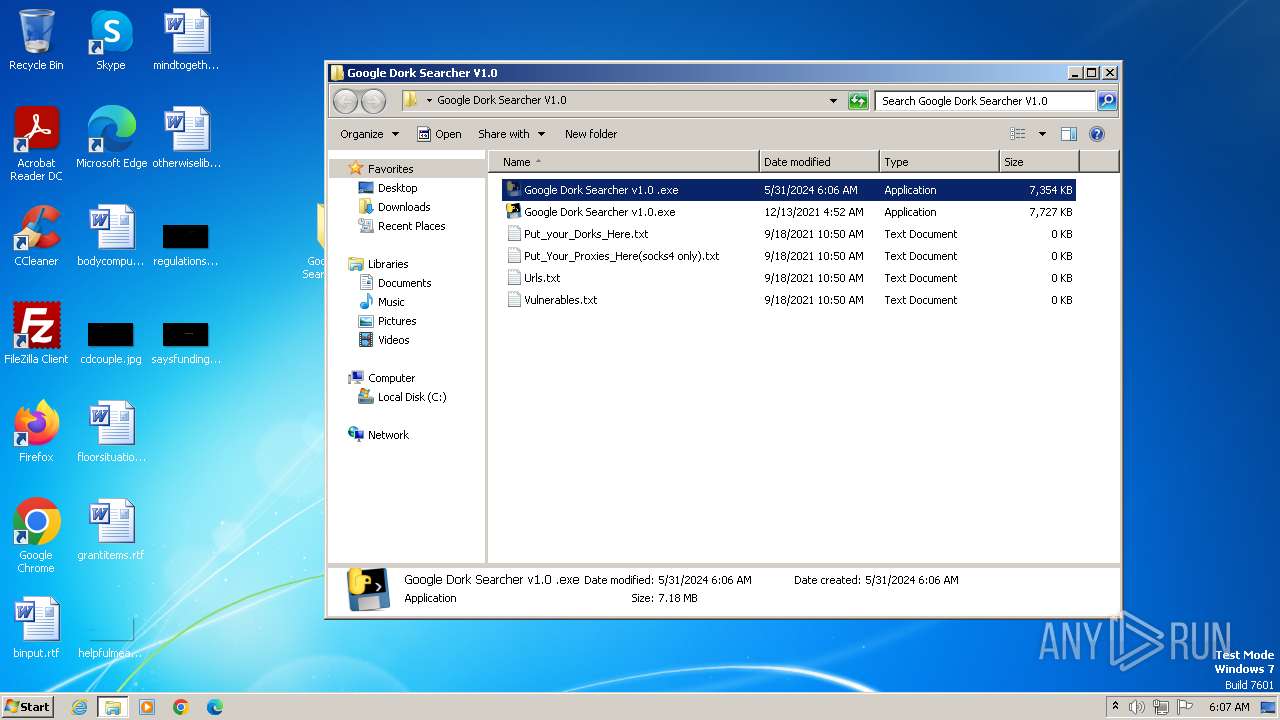This screenshot has height=720, width=1280.
Task: Click the address bar path Google Dork Searcher V1.0
Action: point(501,100)
